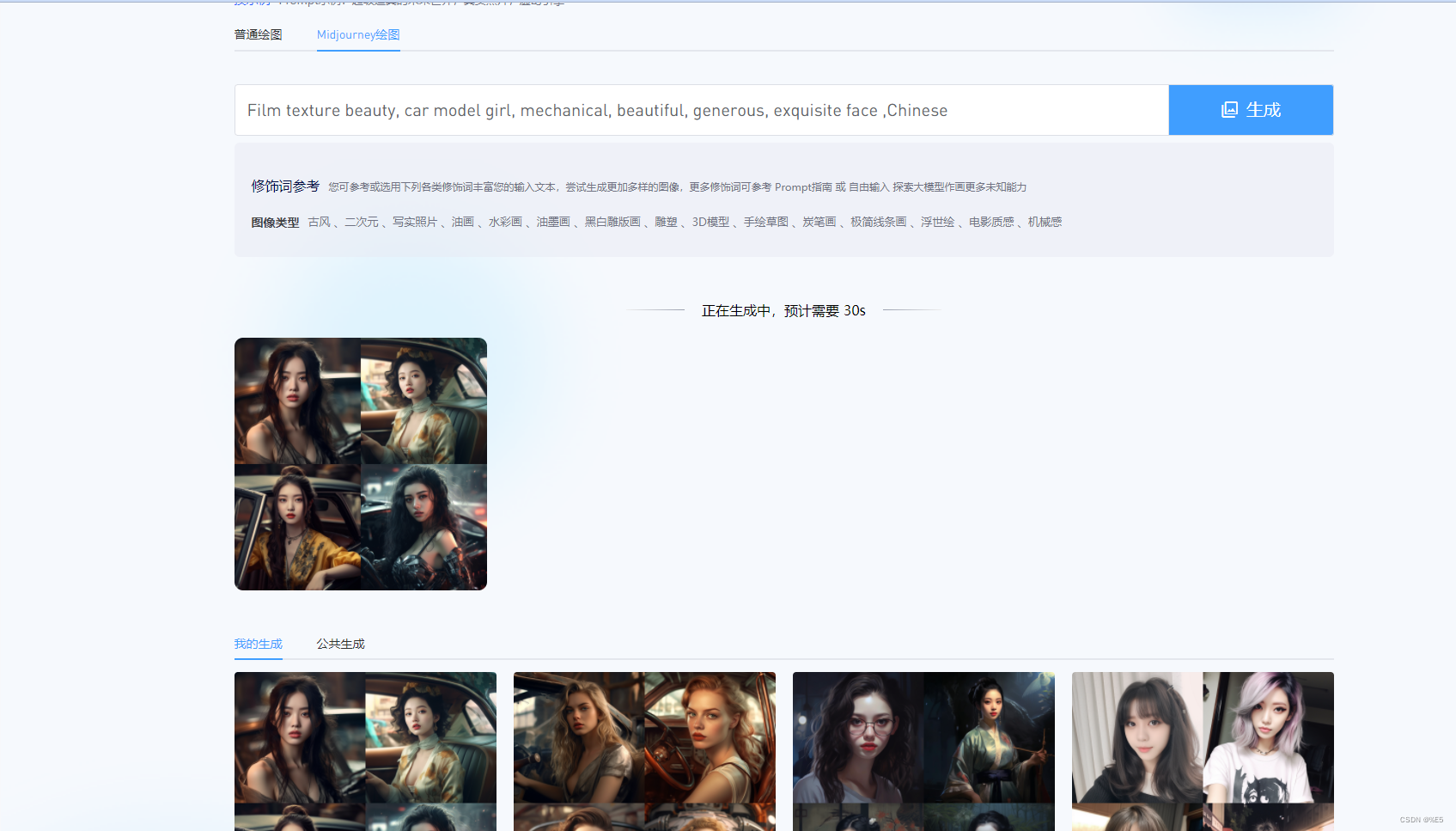
Task: Click the blue 生成 generate button
Action: pyautogui.click(x=1251, y=110)
